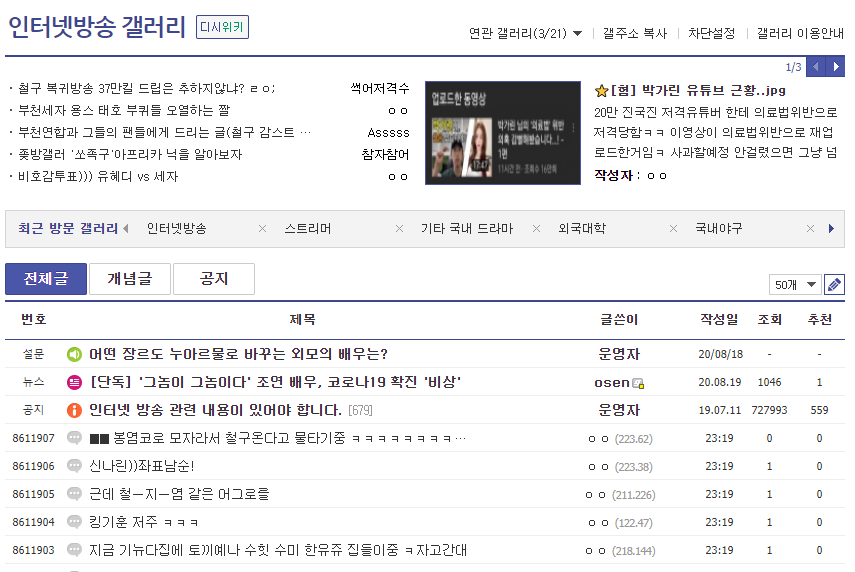This screenshot has height=572, width=855.
Task: Open the 50개 posts-per-page dropdown
Action: point(795,285)
